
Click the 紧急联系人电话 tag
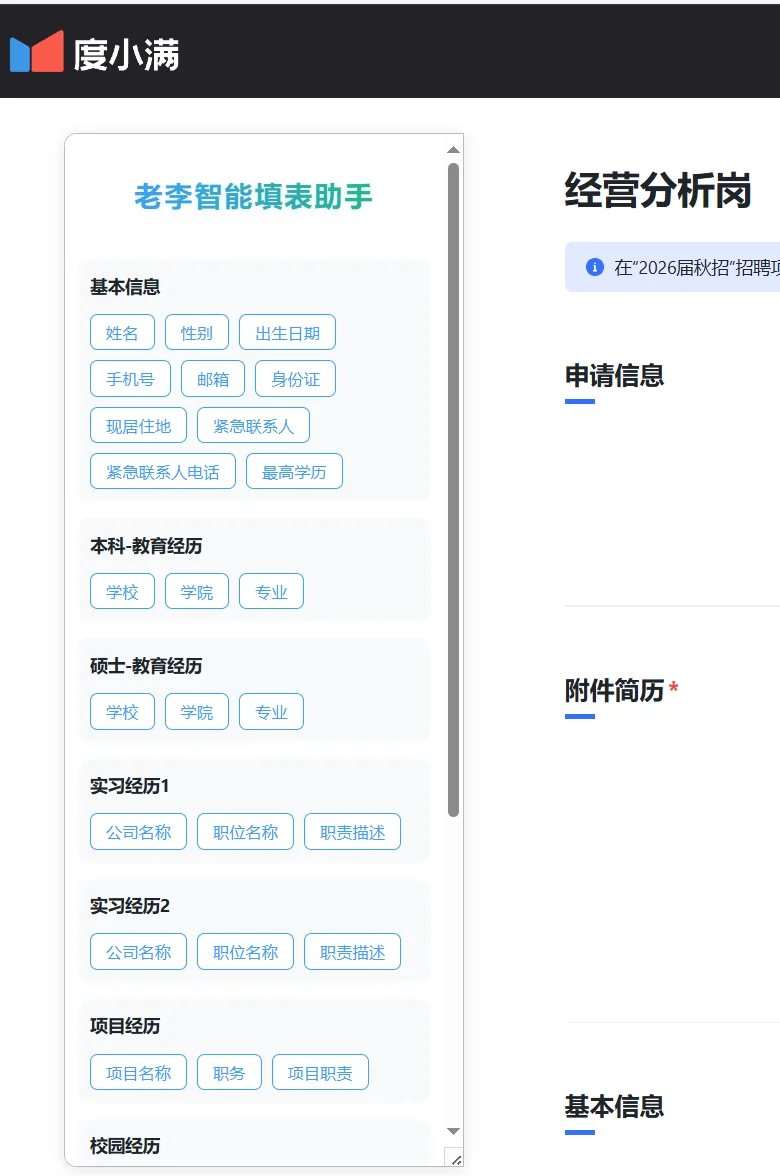point(163,471)
